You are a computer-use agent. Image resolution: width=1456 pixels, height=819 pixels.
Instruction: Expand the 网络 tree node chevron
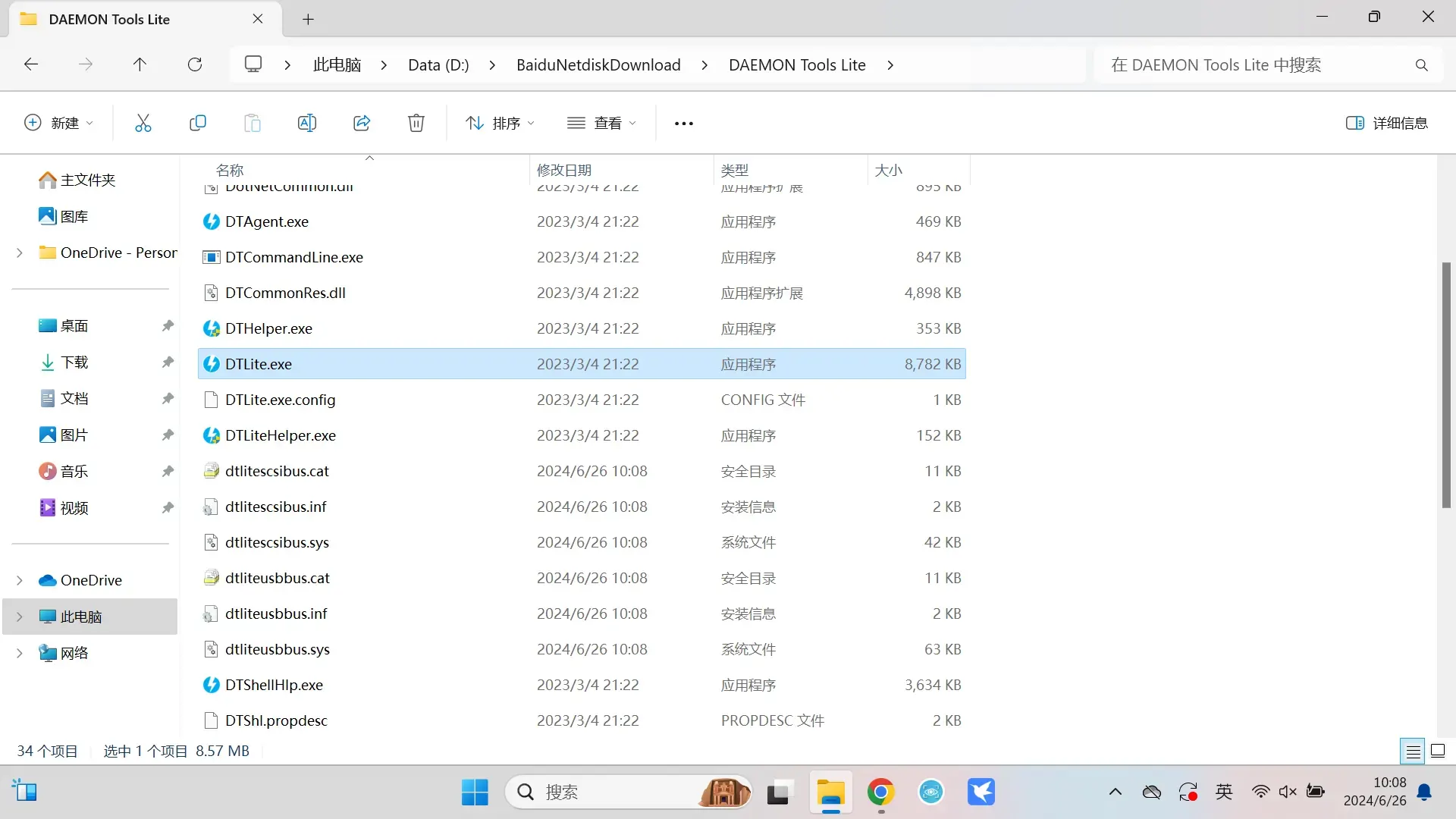point(20,653)
